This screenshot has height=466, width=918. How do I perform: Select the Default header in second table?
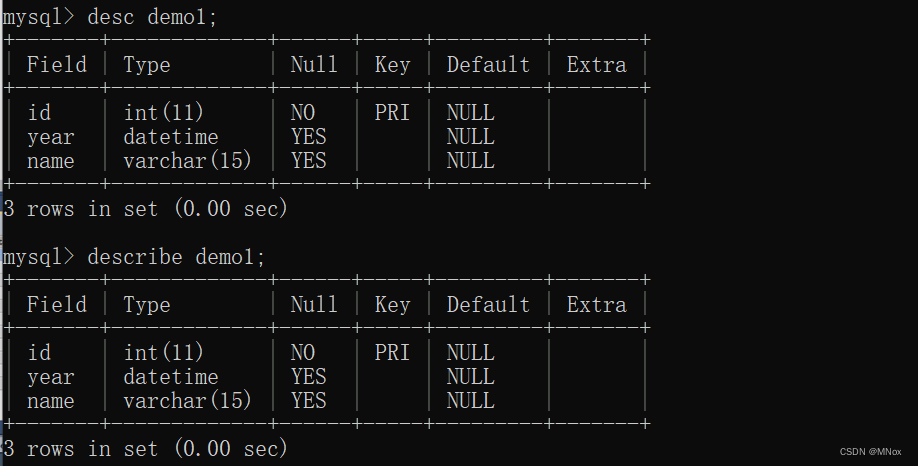point(488,304)
